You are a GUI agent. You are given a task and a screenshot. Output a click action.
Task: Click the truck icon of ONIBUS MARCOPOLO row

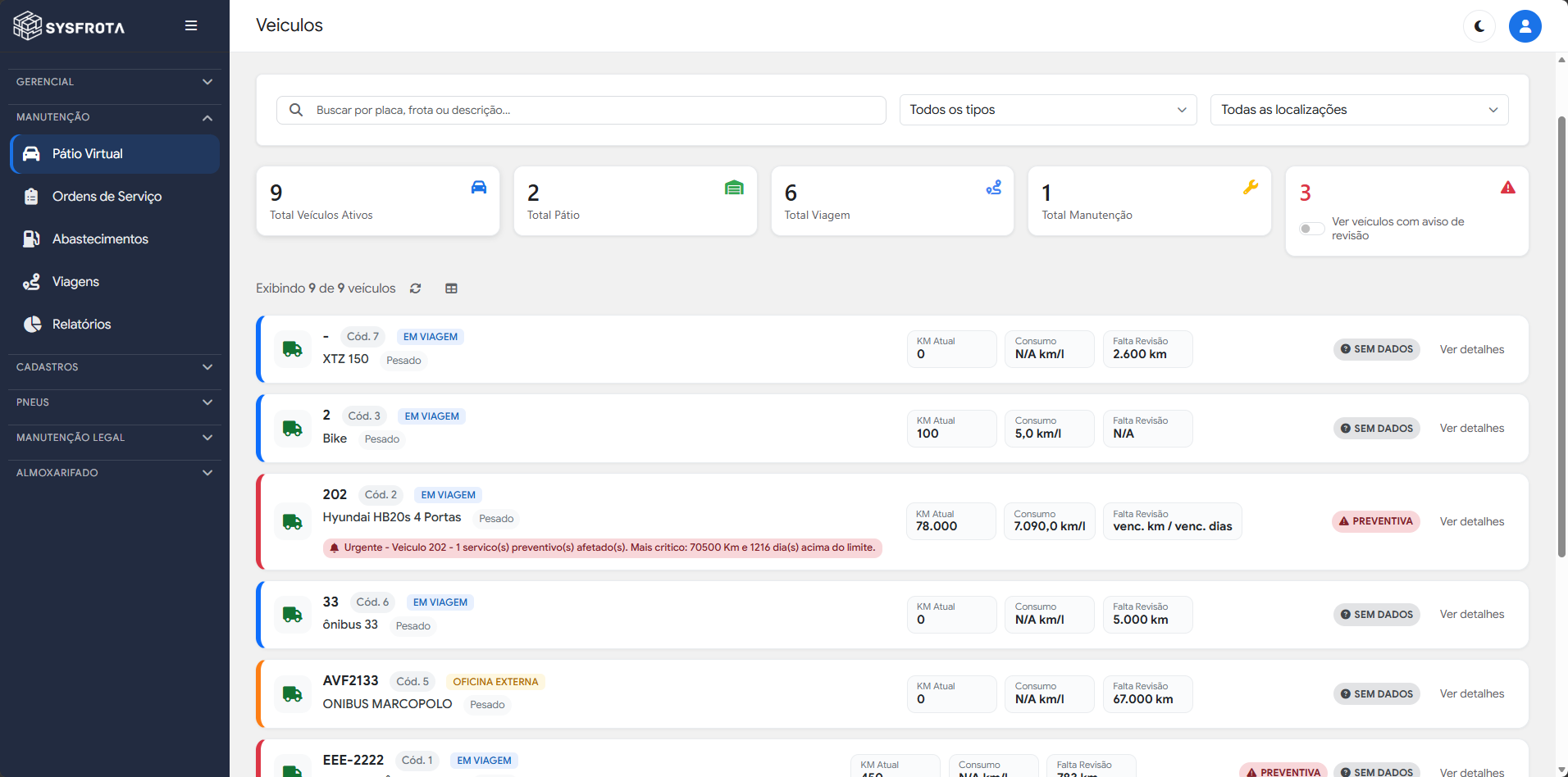click(293, 694)
